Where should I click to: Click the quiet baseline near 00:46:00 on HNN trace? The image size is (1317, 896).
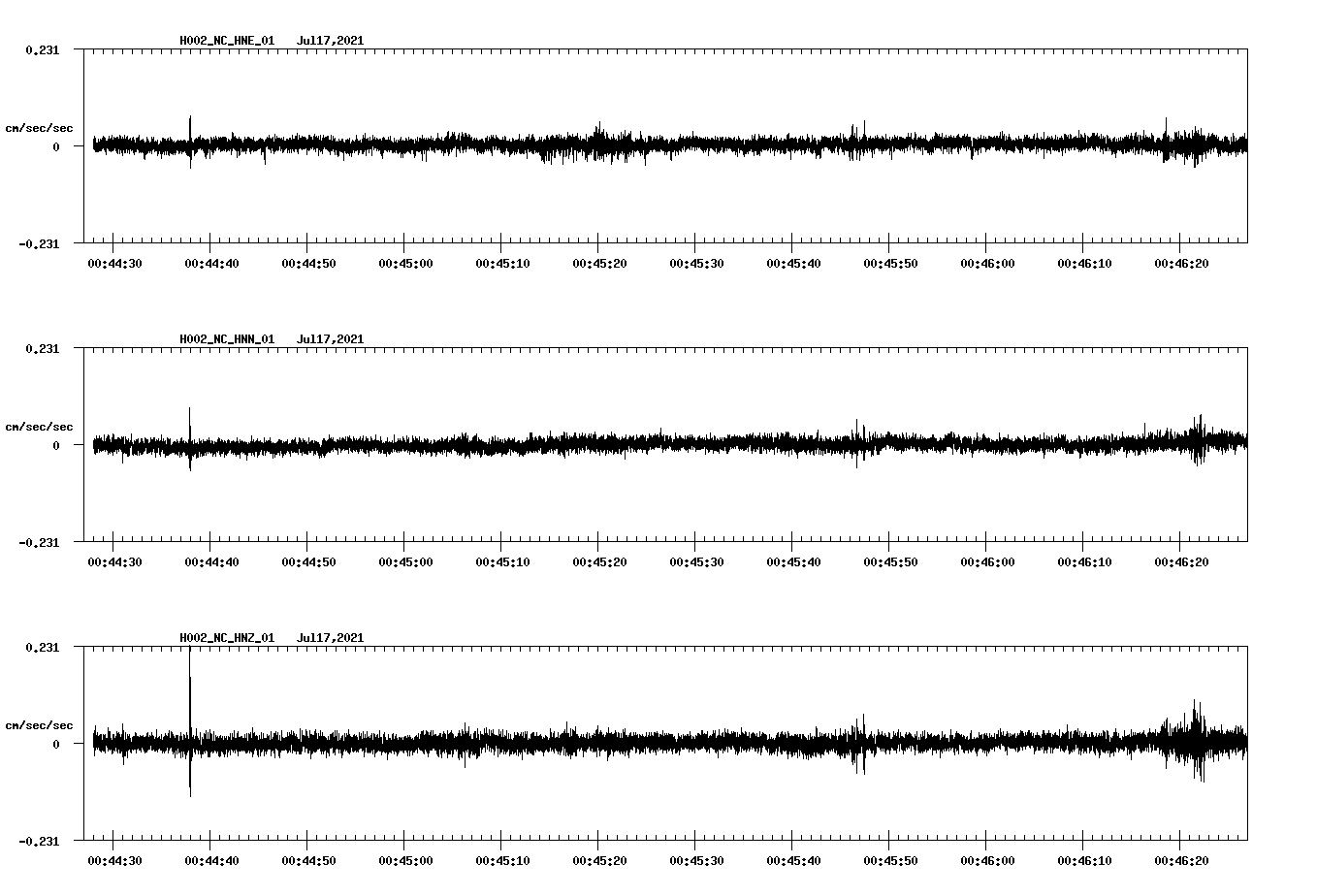click(984, 446)
